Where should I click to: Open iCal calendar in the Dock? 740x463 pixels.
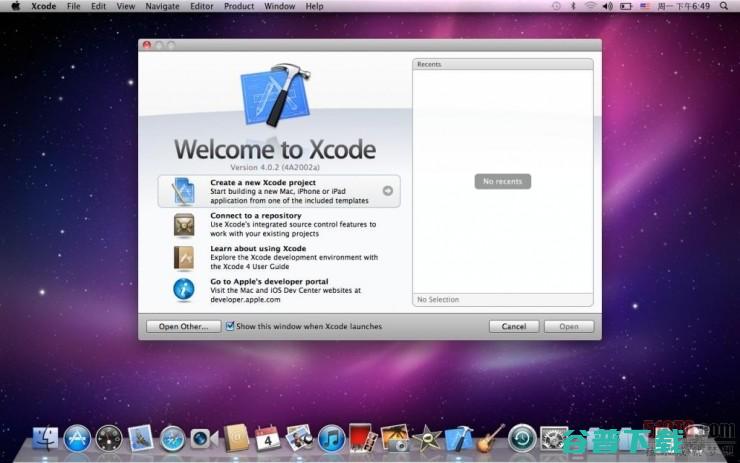268,438
